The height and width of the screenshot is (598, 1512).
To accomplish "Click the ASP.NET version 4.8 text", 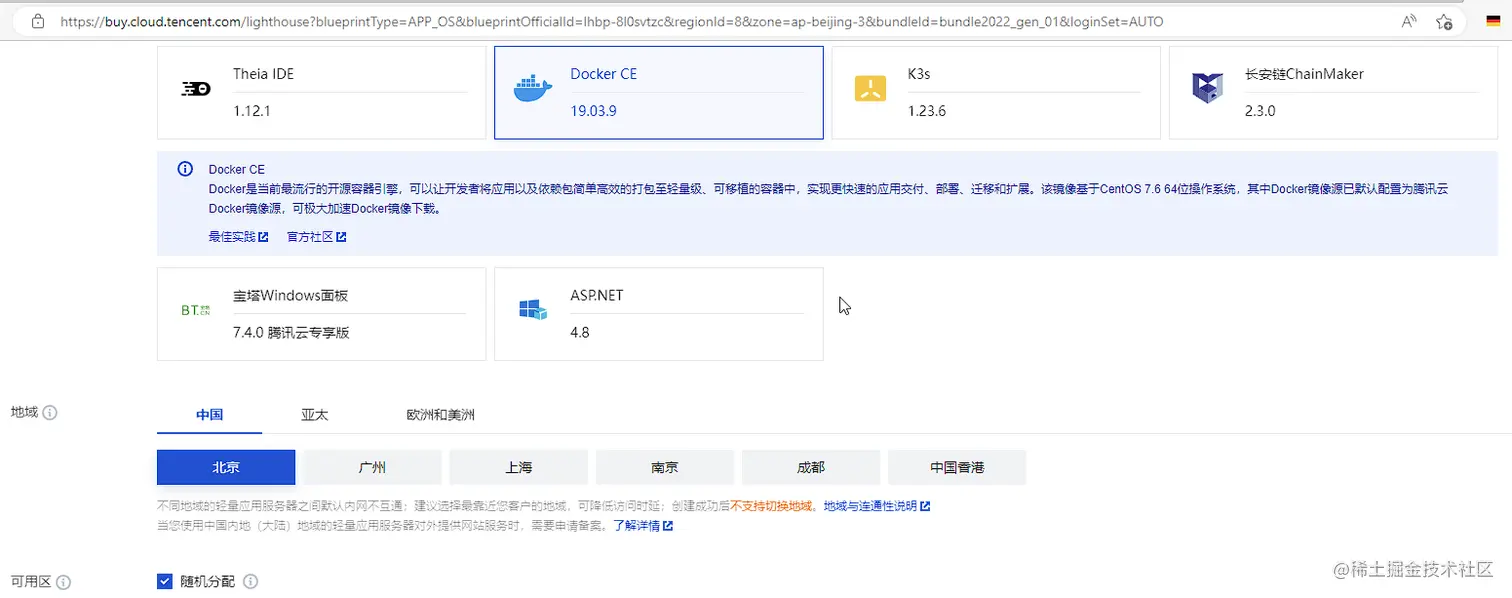I will pyautogui.click(x=580, y=333).
